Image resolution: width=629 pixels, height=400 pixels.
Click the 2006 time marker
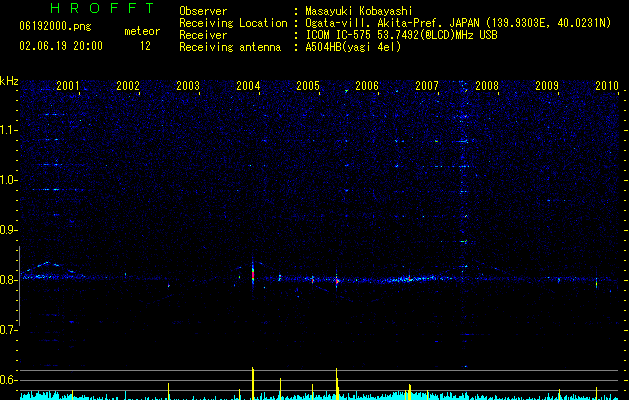pyautogui.click(x=367, y=86)
